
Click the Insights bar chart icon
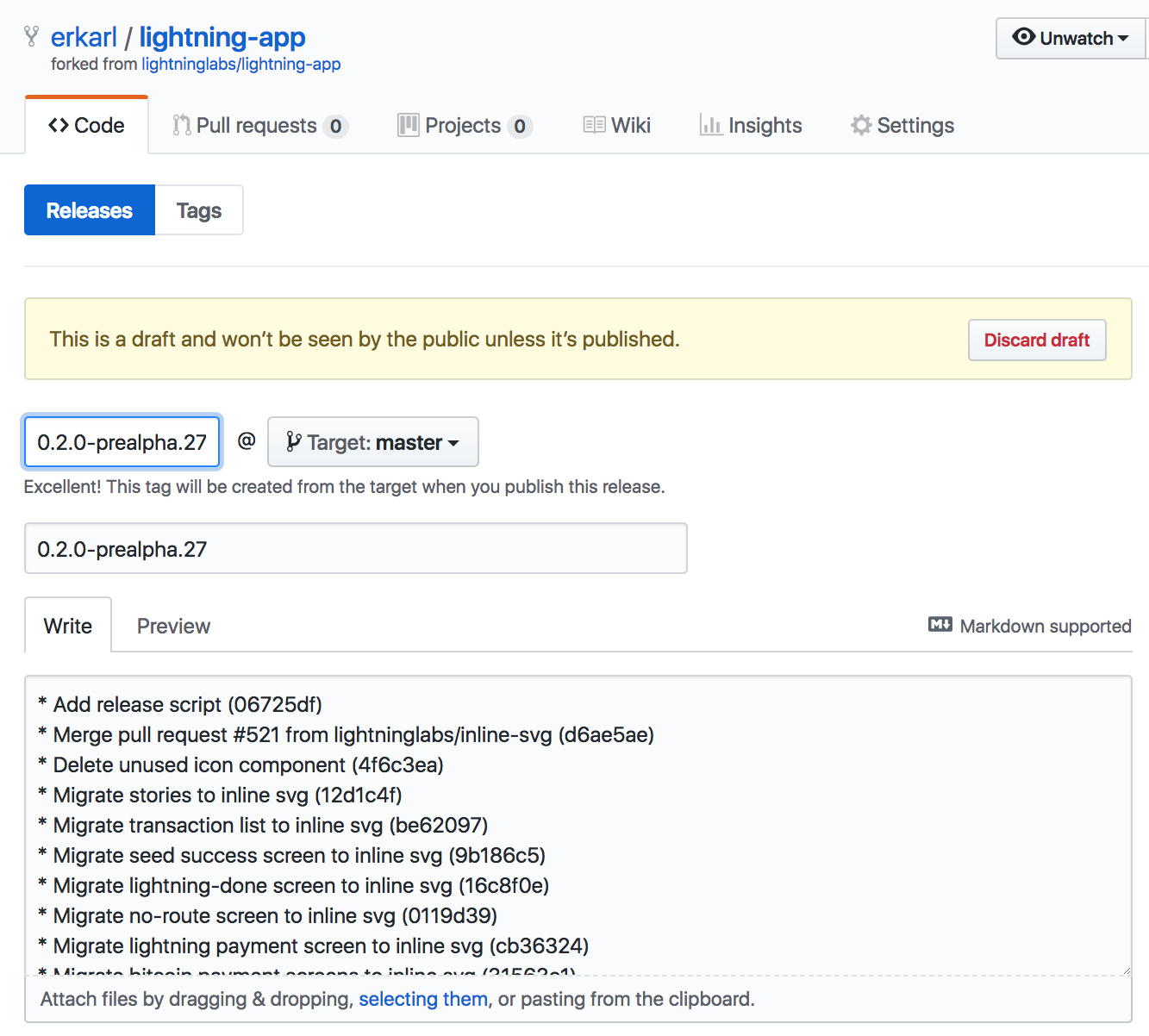click(710, 126)
